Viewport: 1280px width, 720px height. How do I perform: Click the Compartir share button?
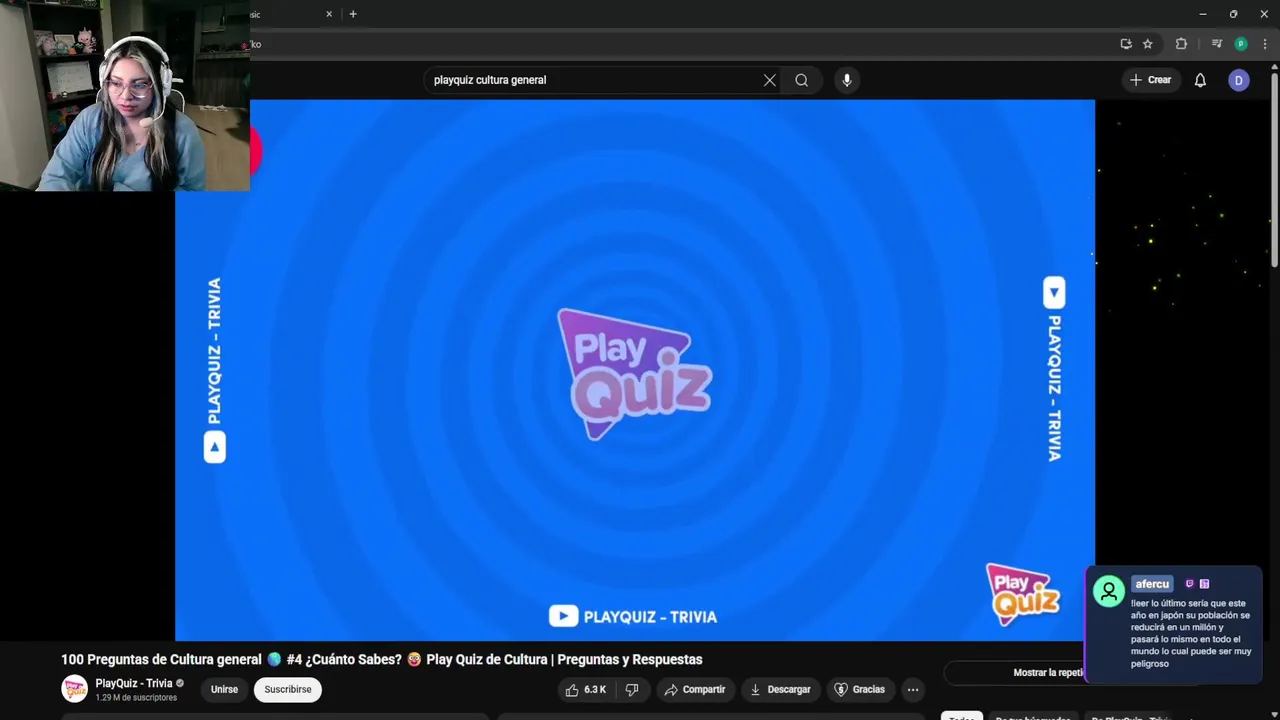point(695,689)
